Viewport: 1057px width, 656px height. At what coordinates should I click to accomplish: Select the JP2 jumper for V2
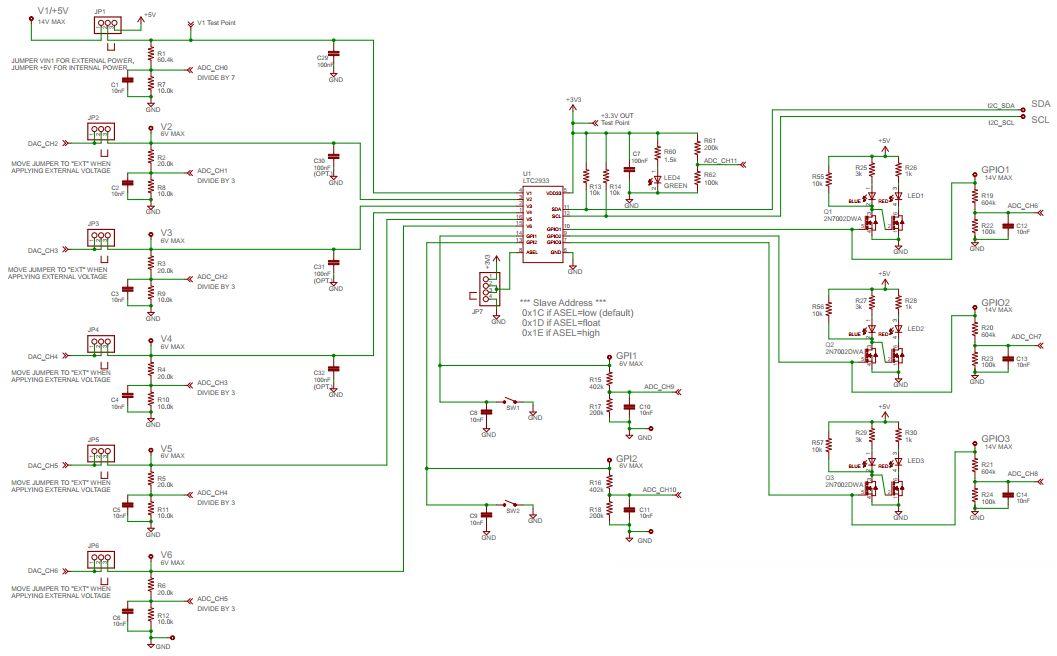[x=100, y=131]
